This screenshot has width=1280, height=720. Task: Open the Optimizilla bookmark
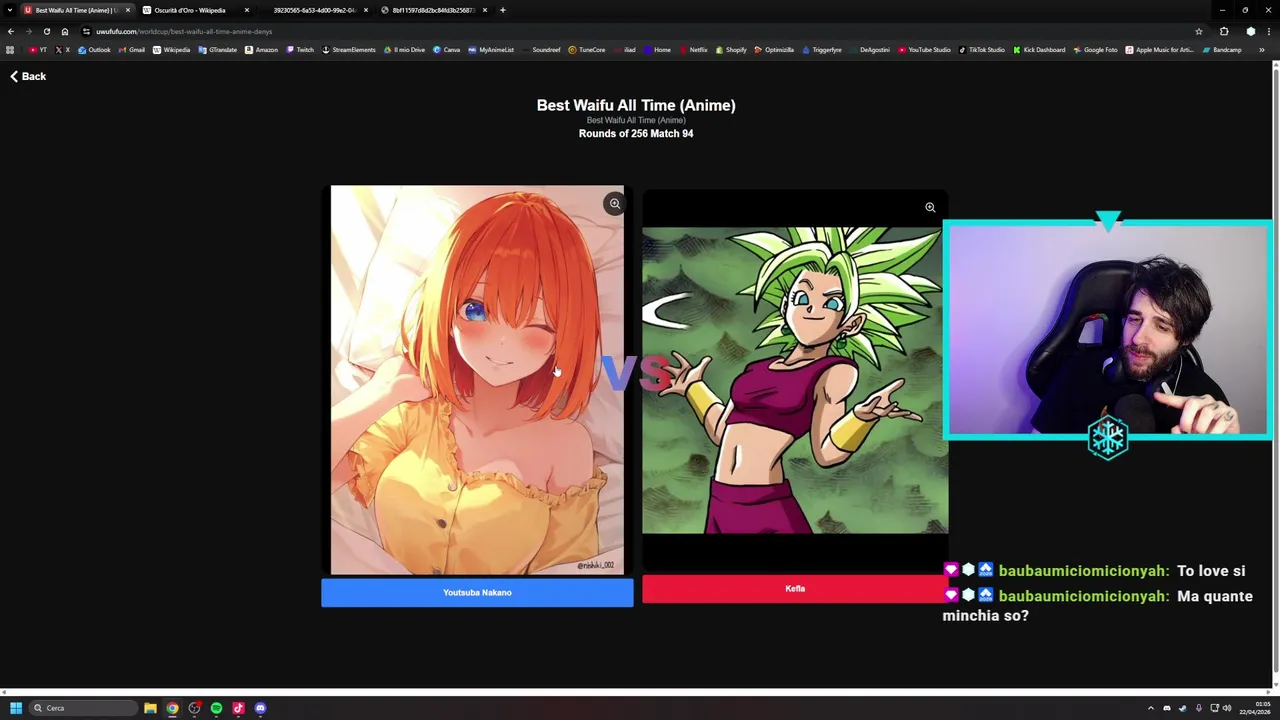pos(774,50)
